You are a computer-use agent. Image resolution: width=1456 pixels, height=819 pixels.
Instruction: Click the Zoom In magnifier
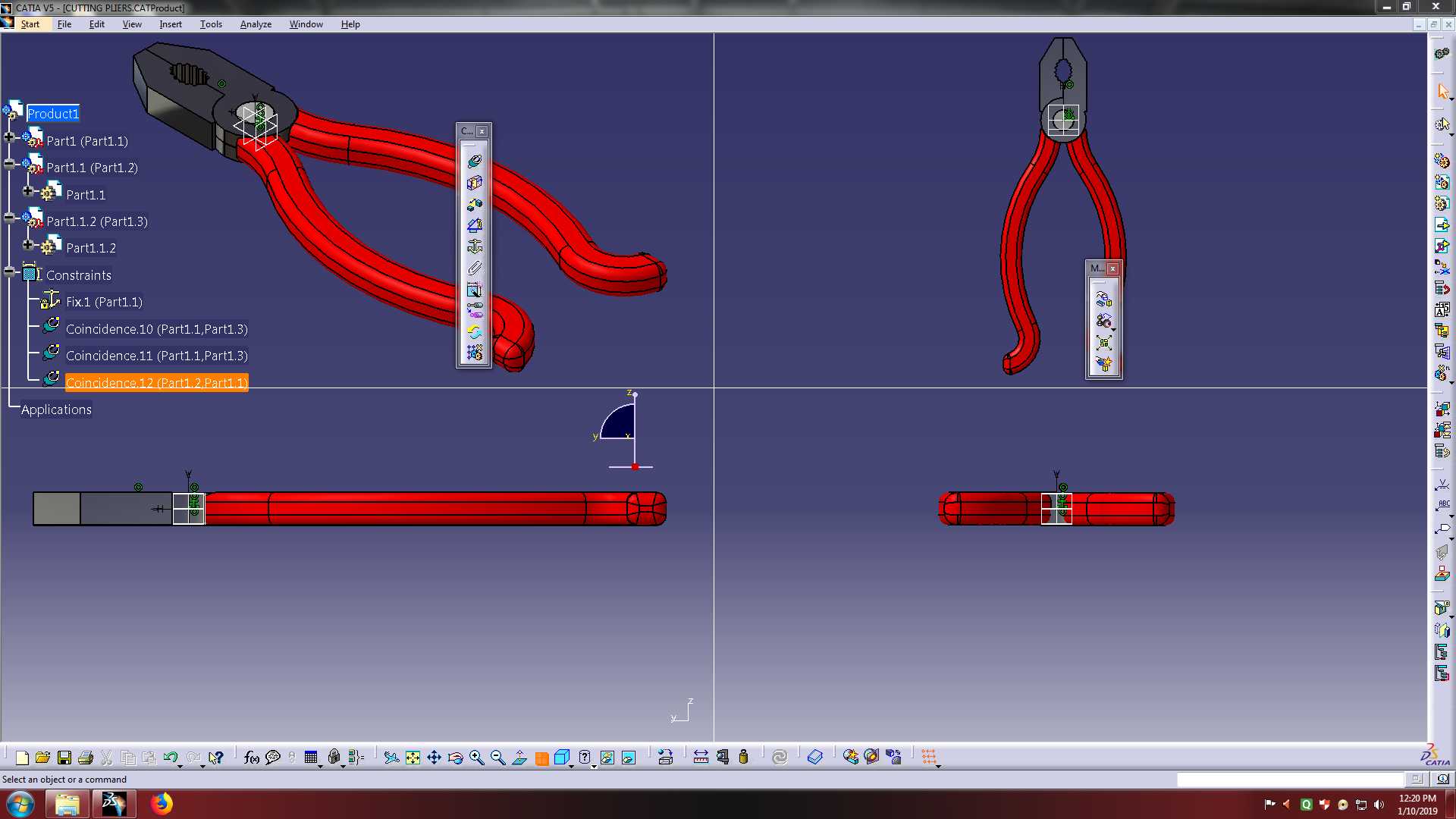(476, 758)
